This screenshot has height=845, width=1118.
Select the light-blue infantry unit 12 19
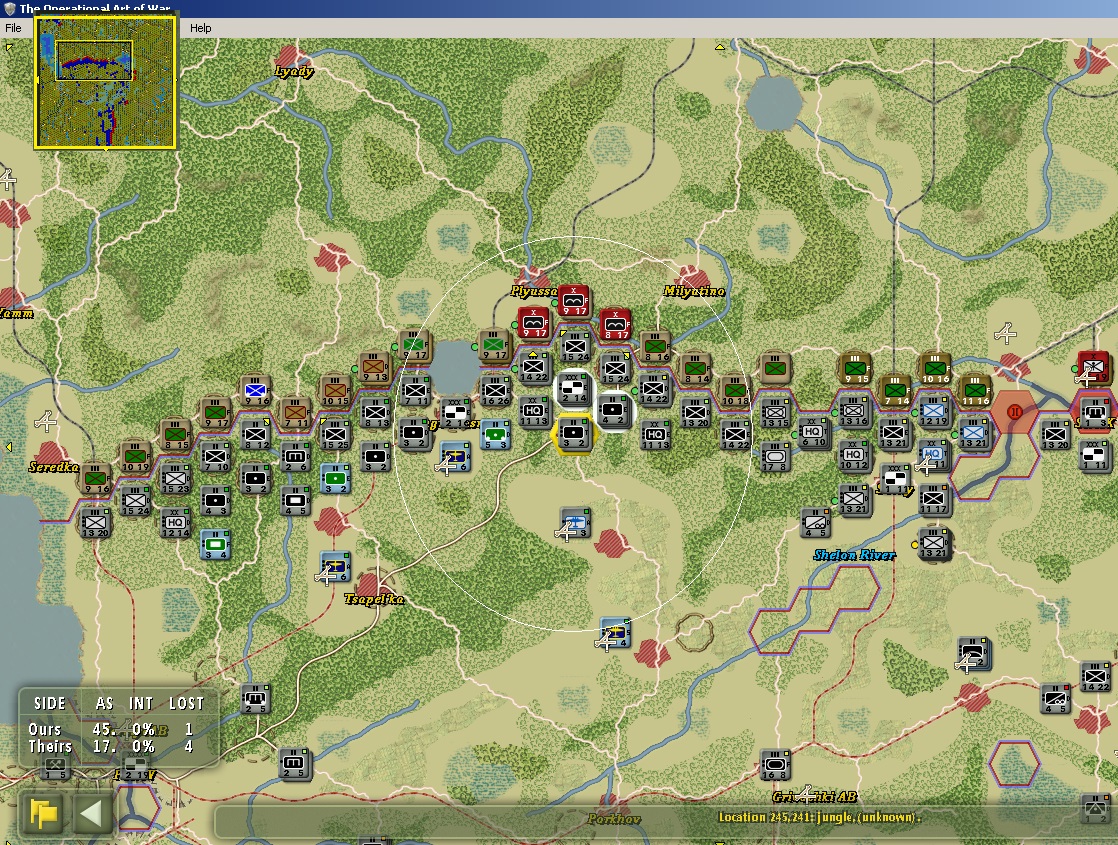pos(933,411)
